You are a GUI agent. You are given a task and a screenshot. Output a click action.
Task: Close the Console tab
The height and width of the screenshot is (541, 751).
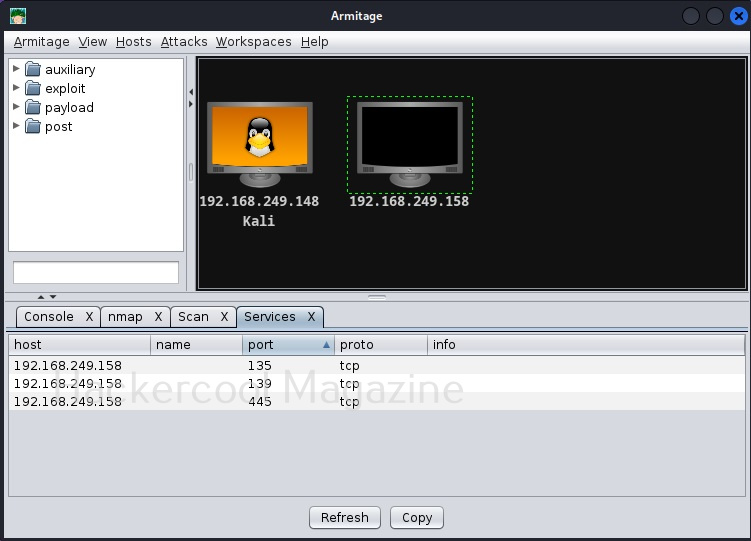click(90, 317)
